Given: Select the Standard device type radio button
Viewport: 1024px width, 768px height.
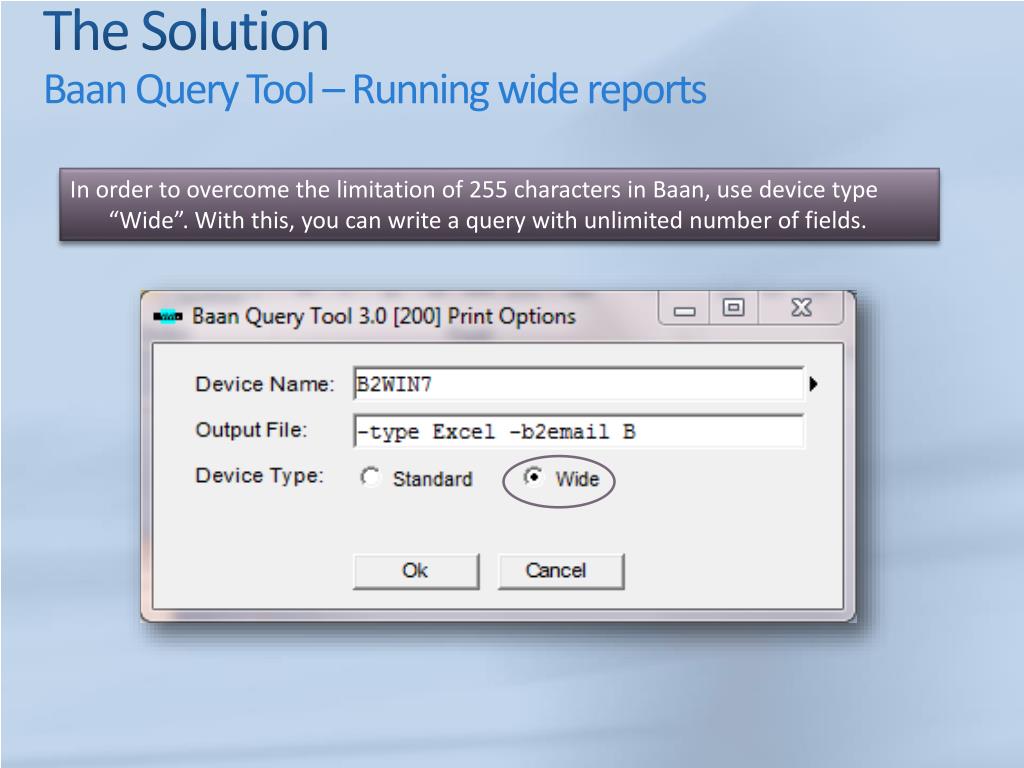Looking at the screenshot, I should pos(370,477).
